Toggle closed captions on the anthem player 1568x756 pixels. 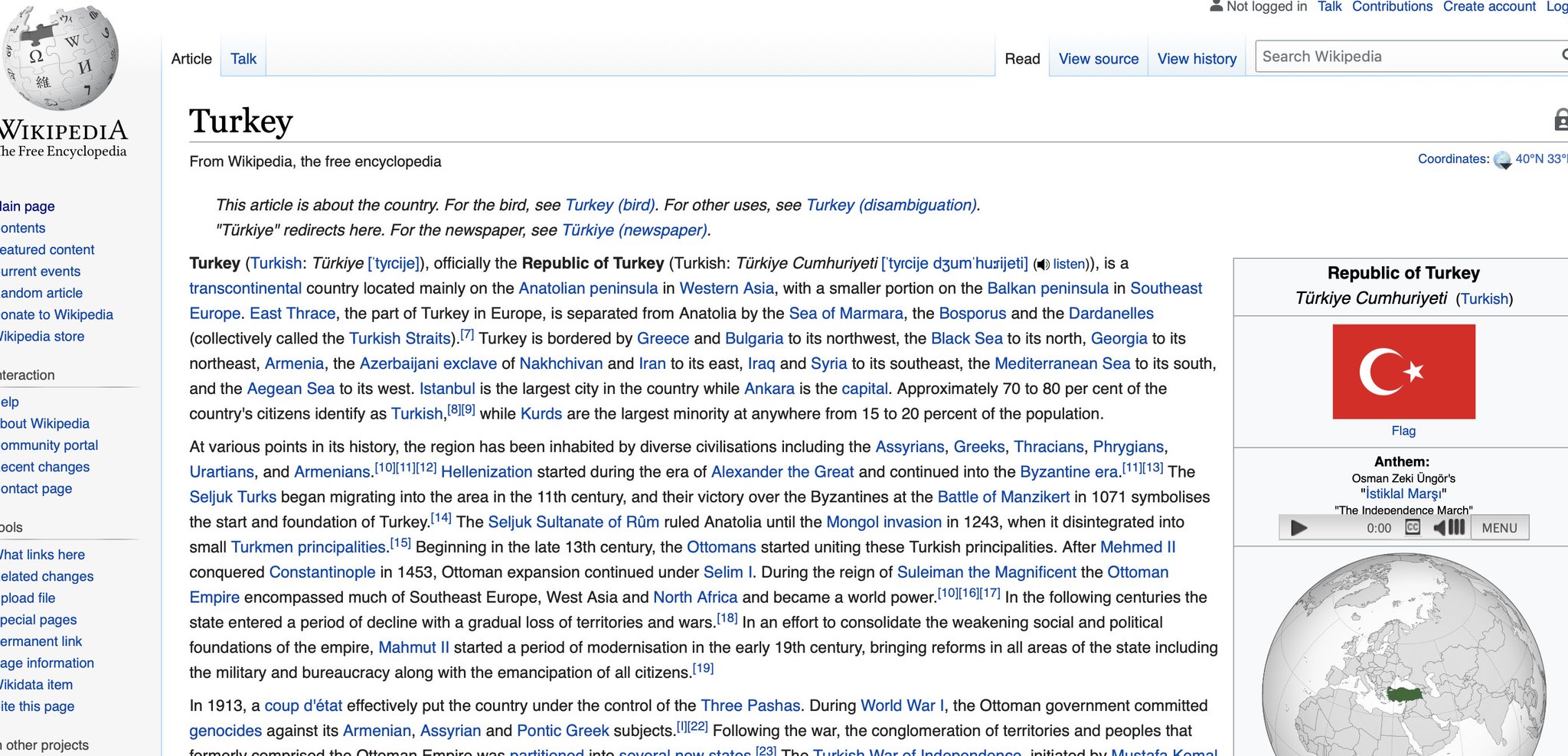tap(1413, 527)
